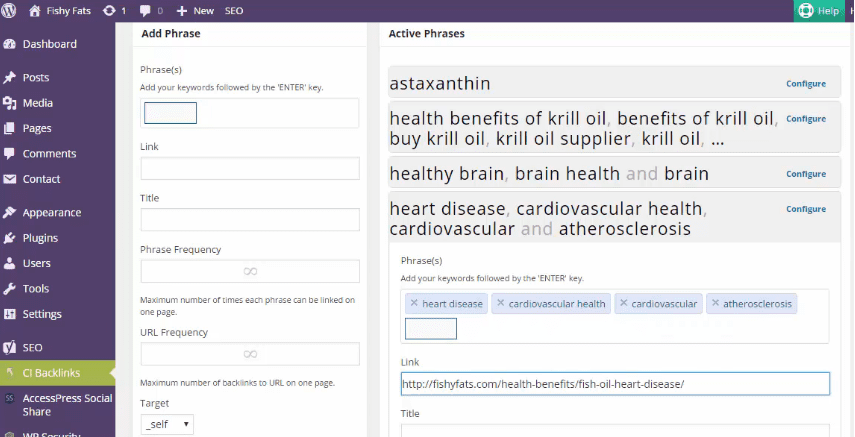This screenshot has height=437, width=855.
Task: Click the updates refresh icon
Action: point(108,11)
